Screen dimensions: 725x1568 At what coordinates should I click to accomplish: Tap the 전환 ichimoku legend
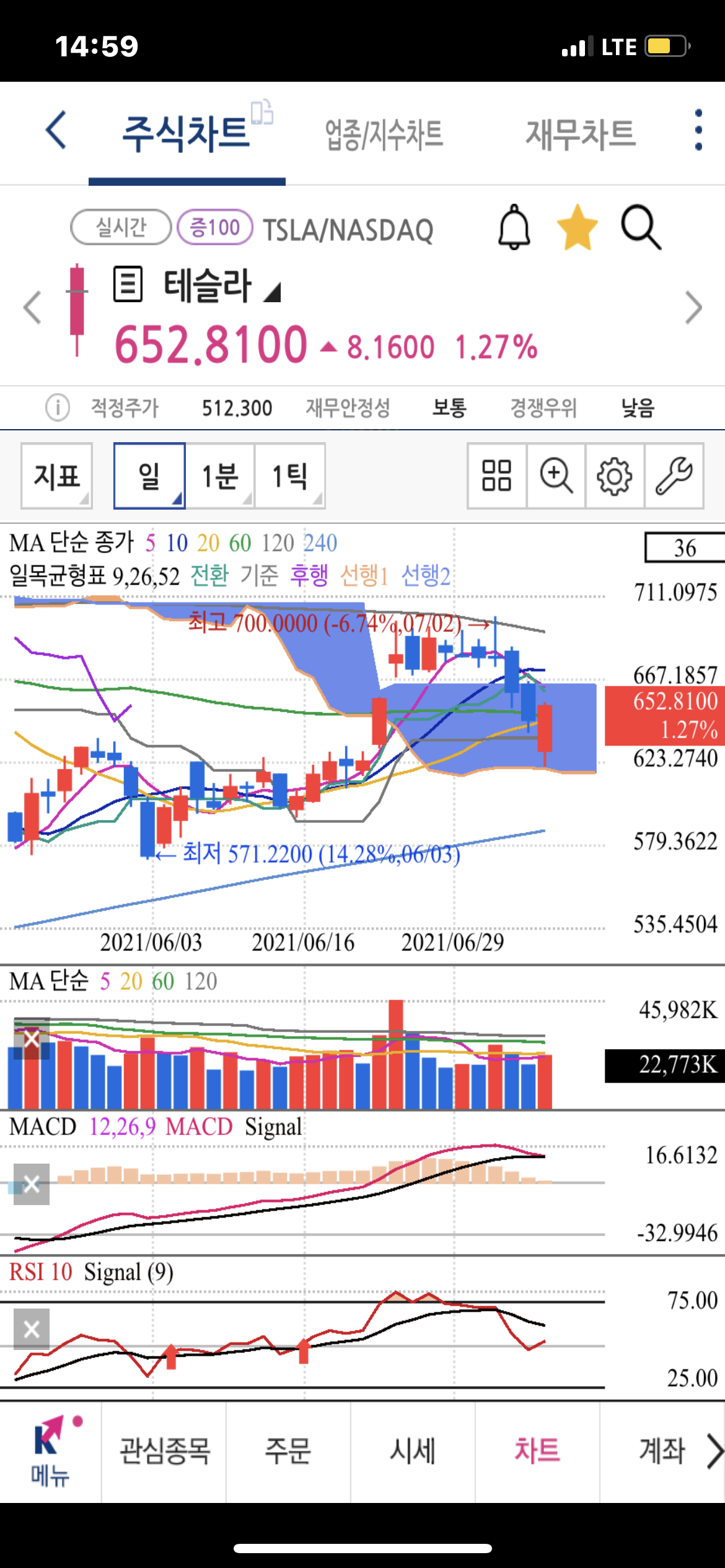pyautogui.click(x=210, y=576)
